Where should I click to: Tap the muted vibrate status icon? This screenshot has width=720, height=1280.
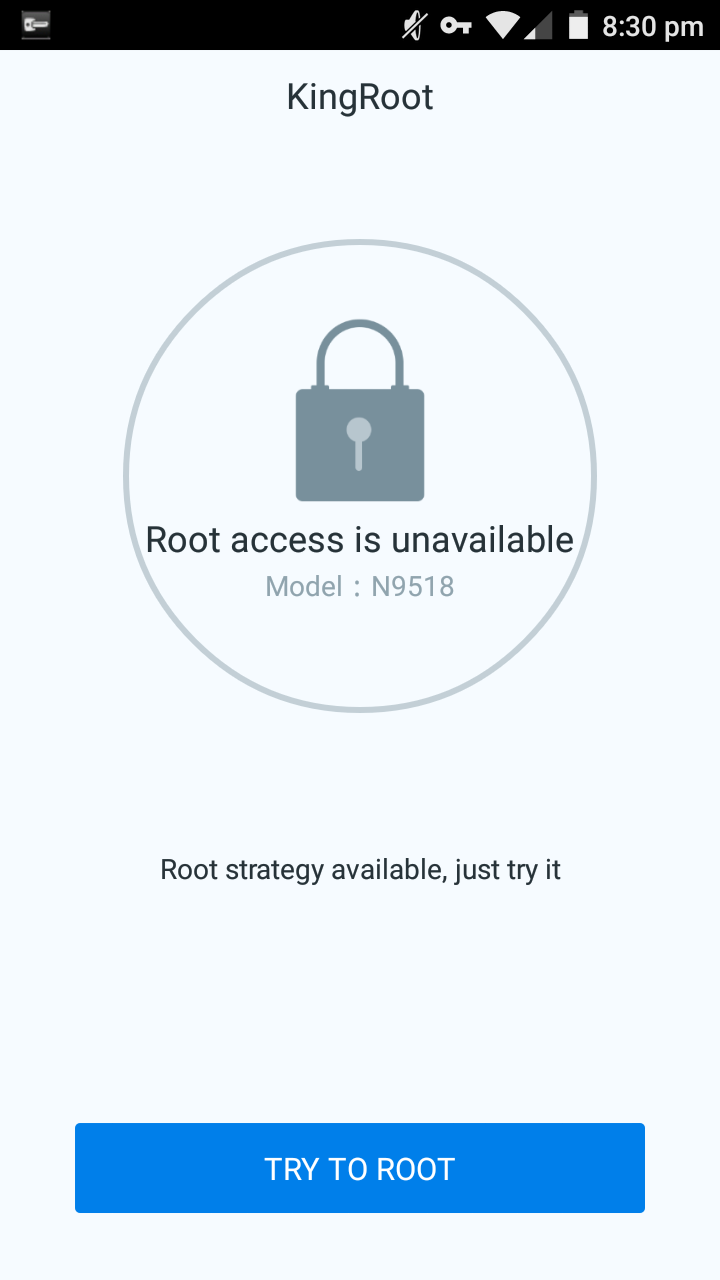coord(413,25)
